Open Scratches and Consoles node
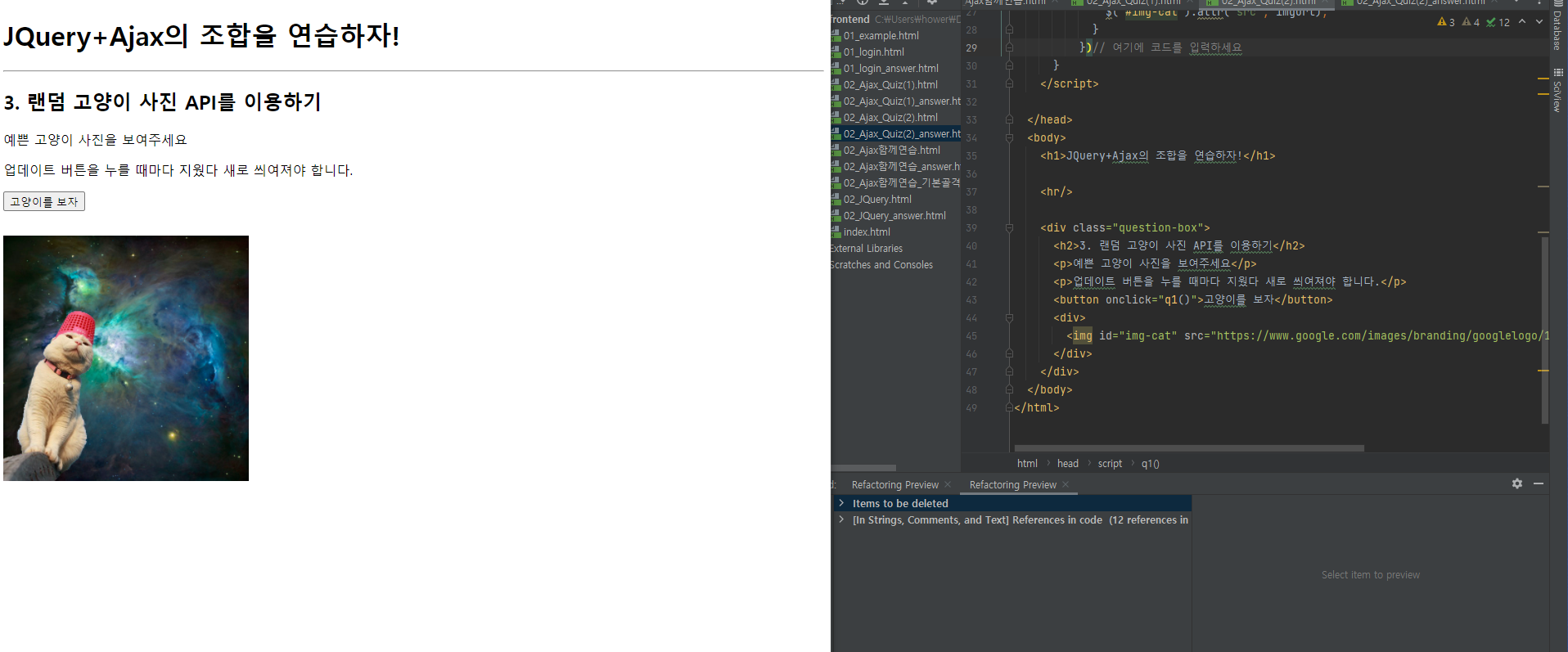Screen dimensions: 1568x652 (x=881, y=265)
